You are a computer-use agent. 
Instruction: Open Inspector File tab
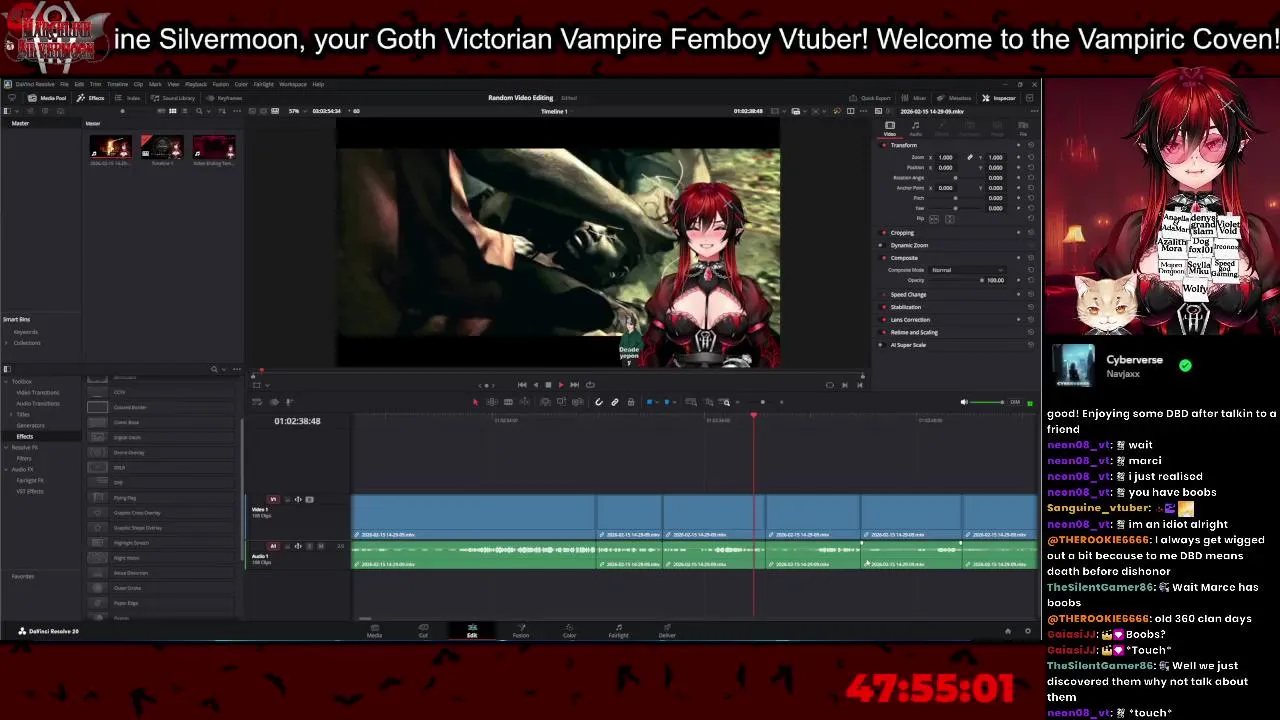point(1023,129)
